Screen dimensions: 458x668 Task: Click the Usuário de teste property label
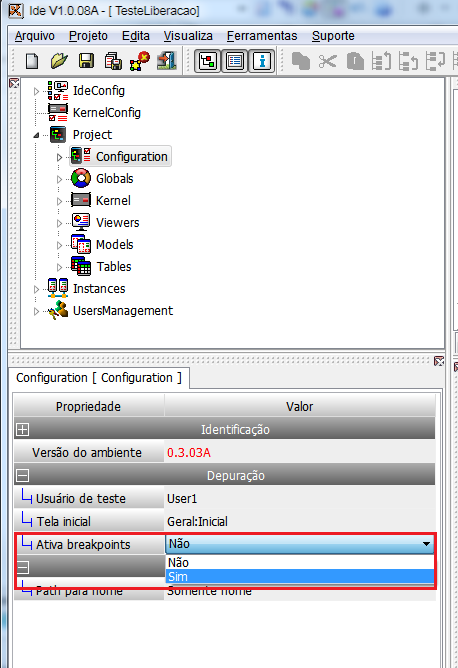coord(81,498)
